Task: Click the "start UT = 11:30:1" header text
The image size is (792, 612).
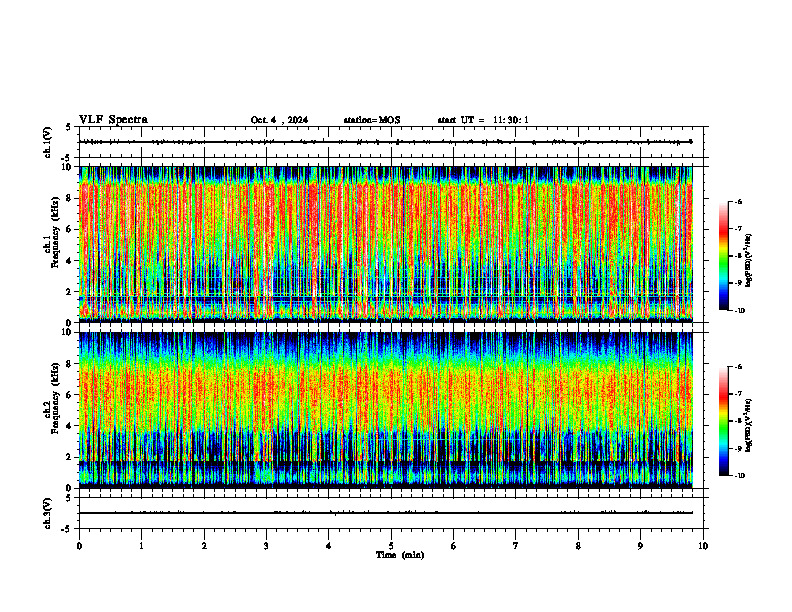Action: coord(483,120)
